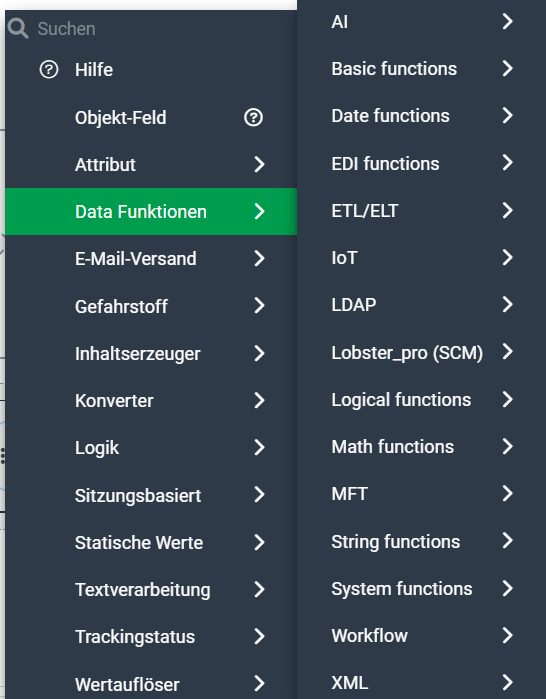The height and width of the screenshot is (699, 546).
Task: Click the chevron next to Workflow
Action: [508, 635]
